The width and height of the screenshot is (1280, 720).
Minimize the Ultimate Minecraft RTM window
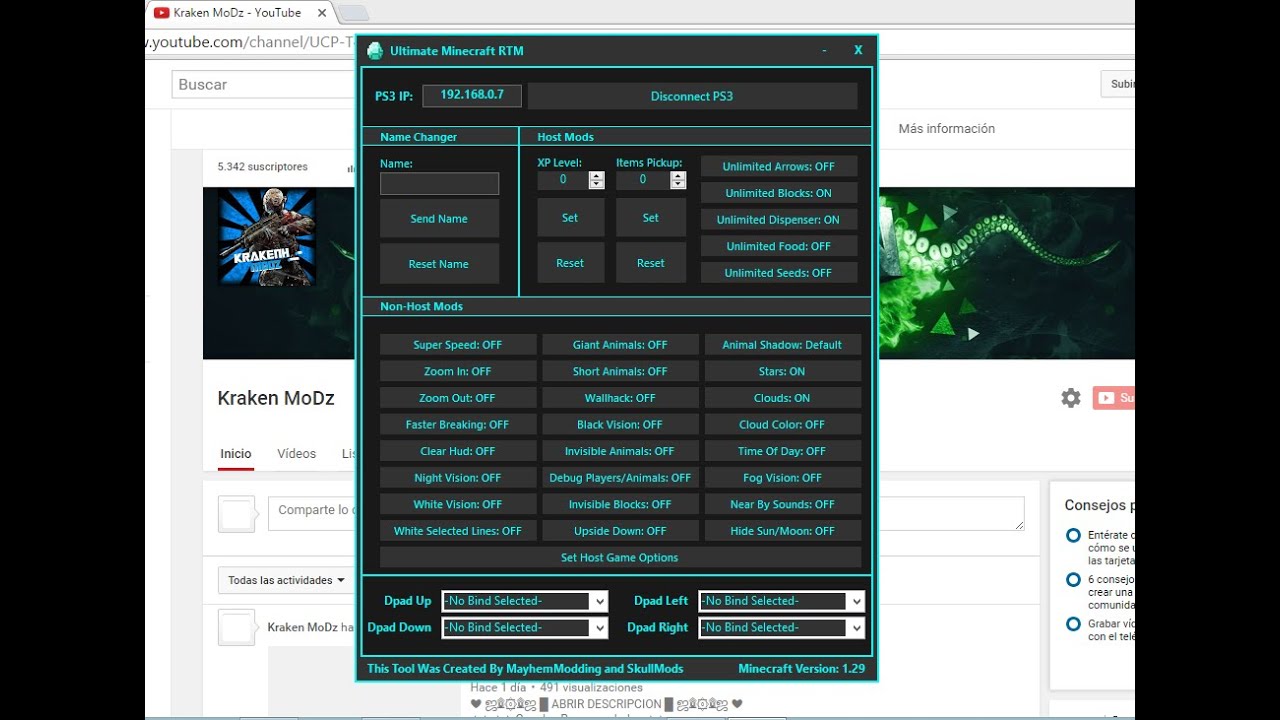click(x=824, y=51)
